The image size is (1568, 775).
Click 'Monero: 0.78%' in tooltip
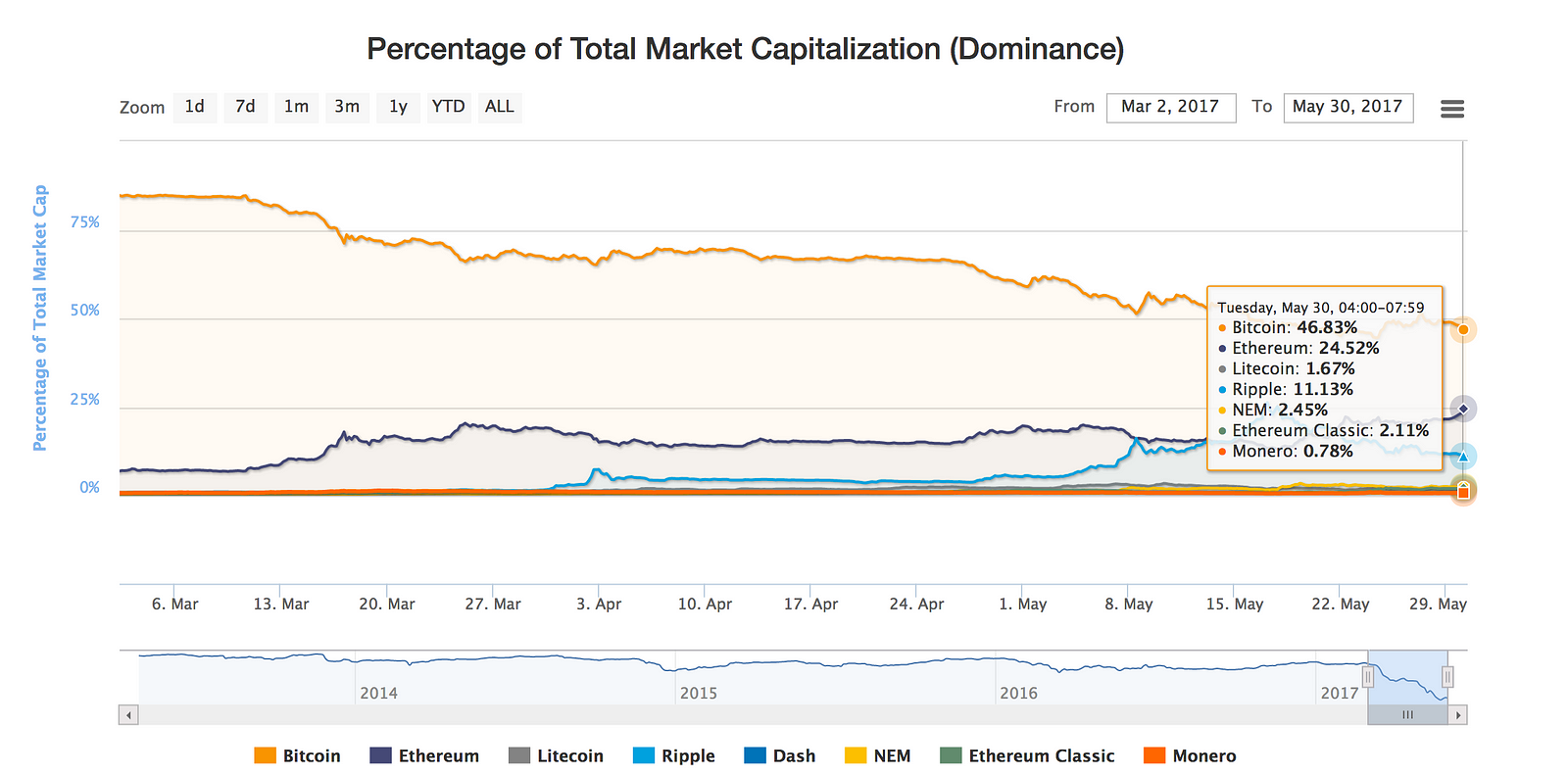point(1293,451)
